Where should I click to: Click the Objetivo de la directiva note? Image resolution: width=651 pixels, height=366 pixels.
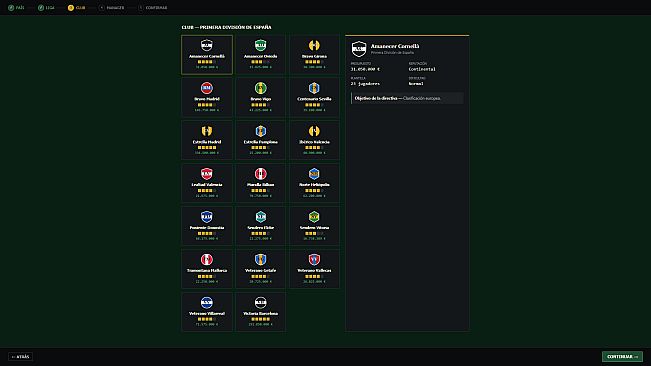coord(407,98)
